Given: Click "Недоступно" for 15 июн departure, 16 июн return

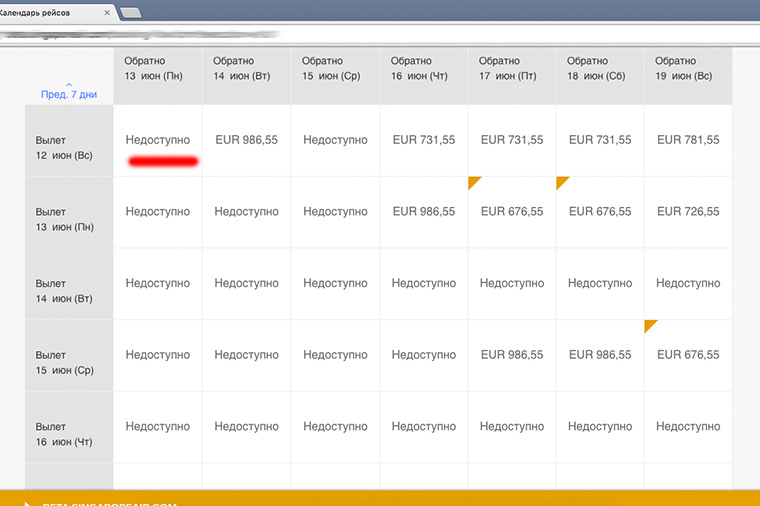Looking at the screenshot, I should coord(424,355).
